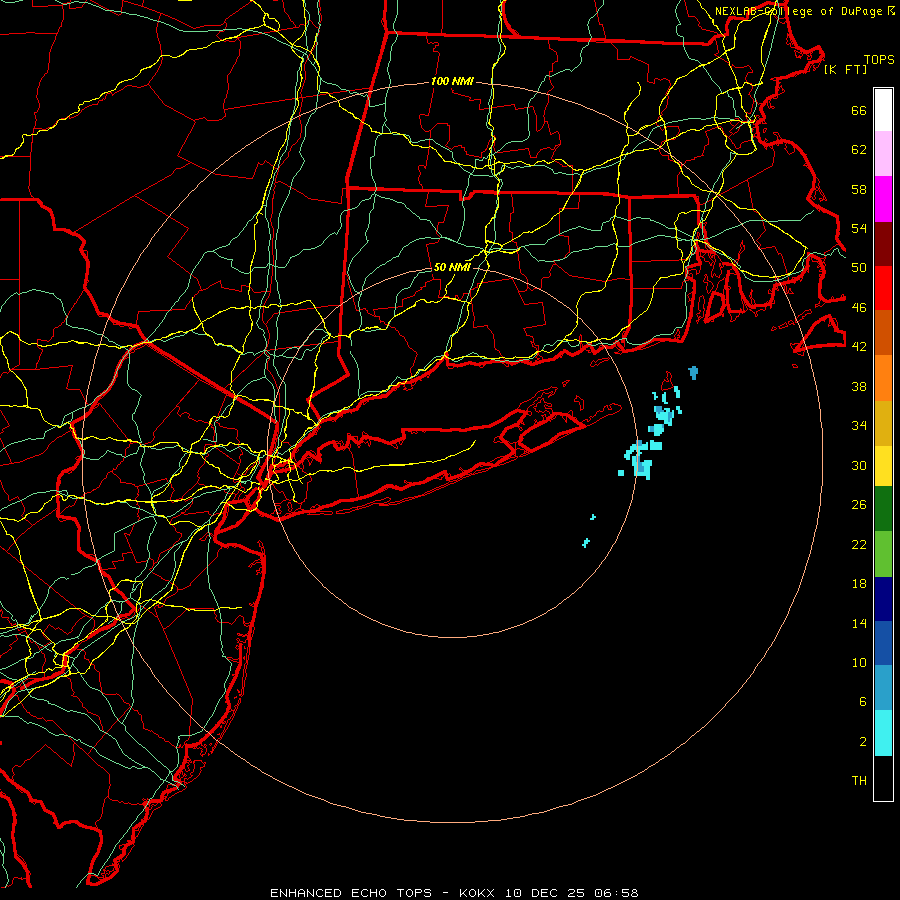900x900 pixels.
Task: Click the "14" legend value
Action: pos(859,623)
